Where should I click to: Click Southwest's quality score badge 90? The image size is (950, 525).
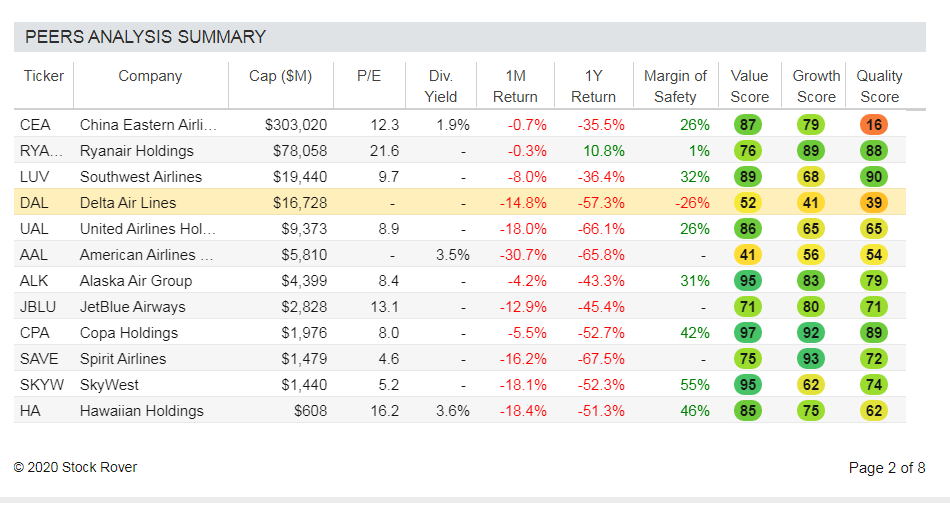pos(874,177)
